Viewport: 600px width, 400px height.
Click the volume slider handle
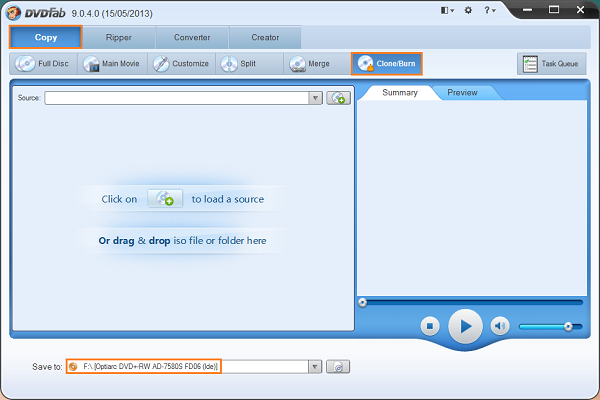(568, 327)
